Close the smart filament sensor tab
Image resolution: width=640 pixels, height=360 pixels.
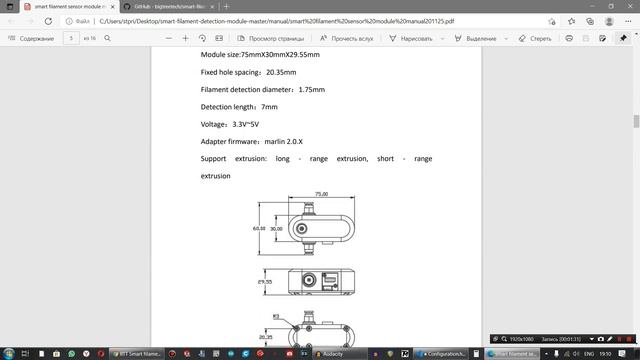tap(113, 7)
